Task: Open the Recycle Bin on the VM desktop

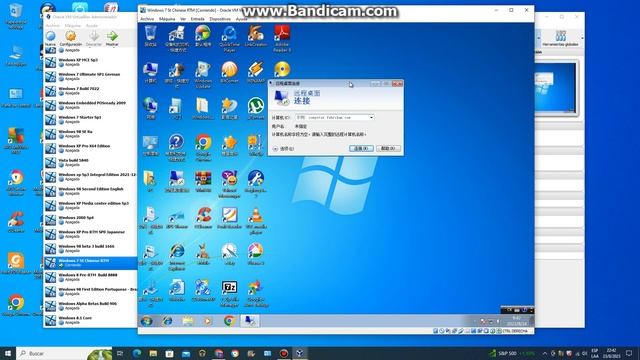Action: [150, 35]
